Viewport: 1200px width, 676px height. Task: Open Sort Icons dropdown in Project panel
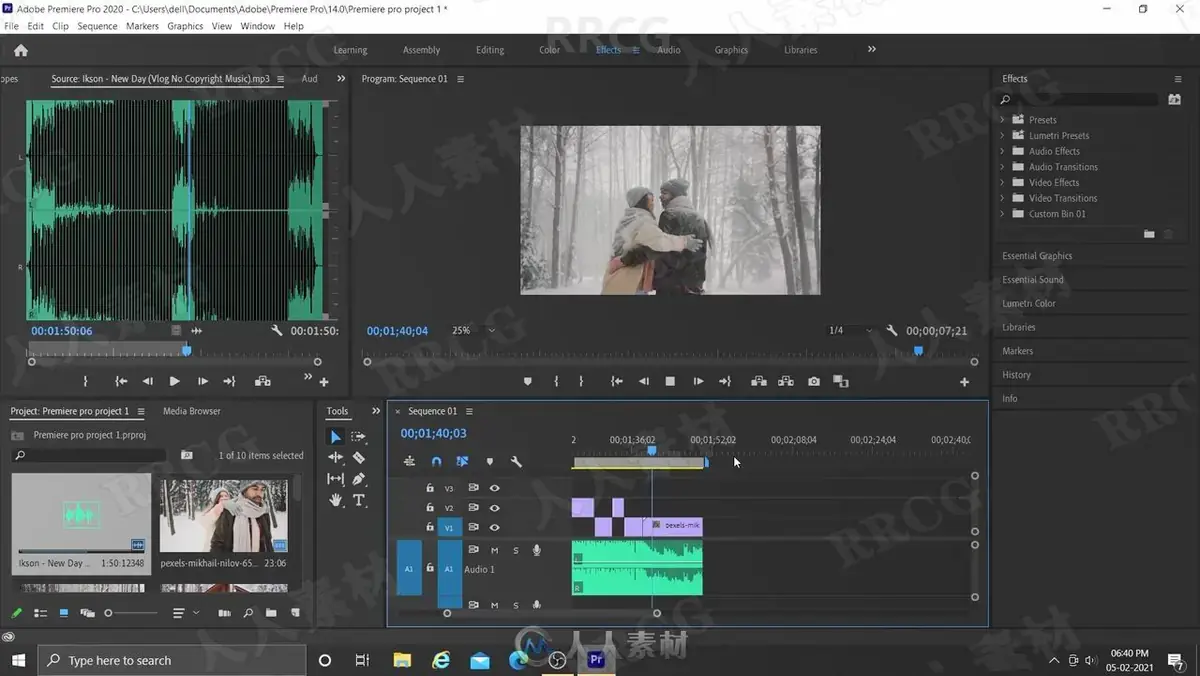[x=183, y=613]
